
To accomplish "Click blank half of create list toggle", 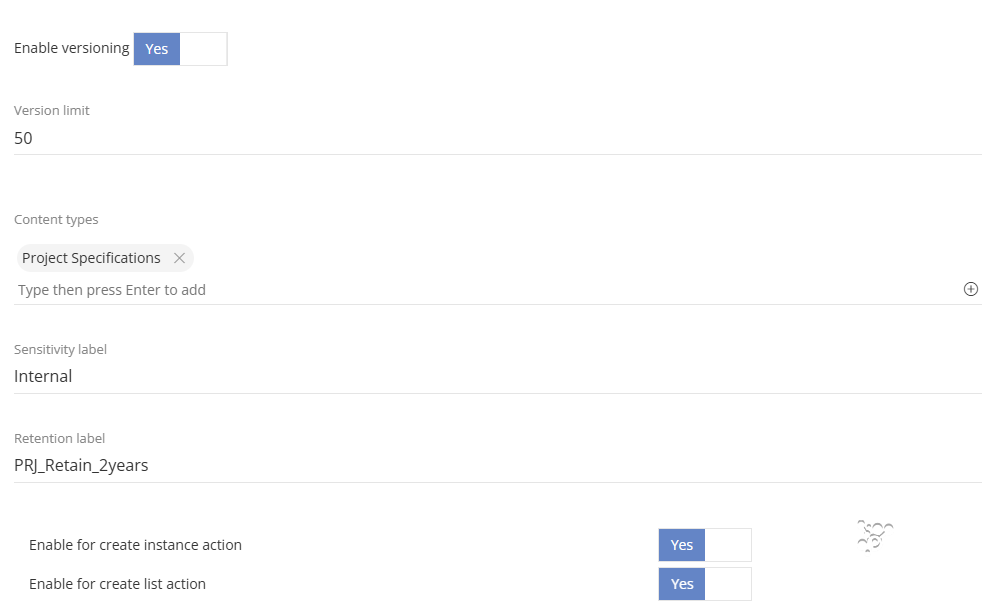I will [729, 584].
